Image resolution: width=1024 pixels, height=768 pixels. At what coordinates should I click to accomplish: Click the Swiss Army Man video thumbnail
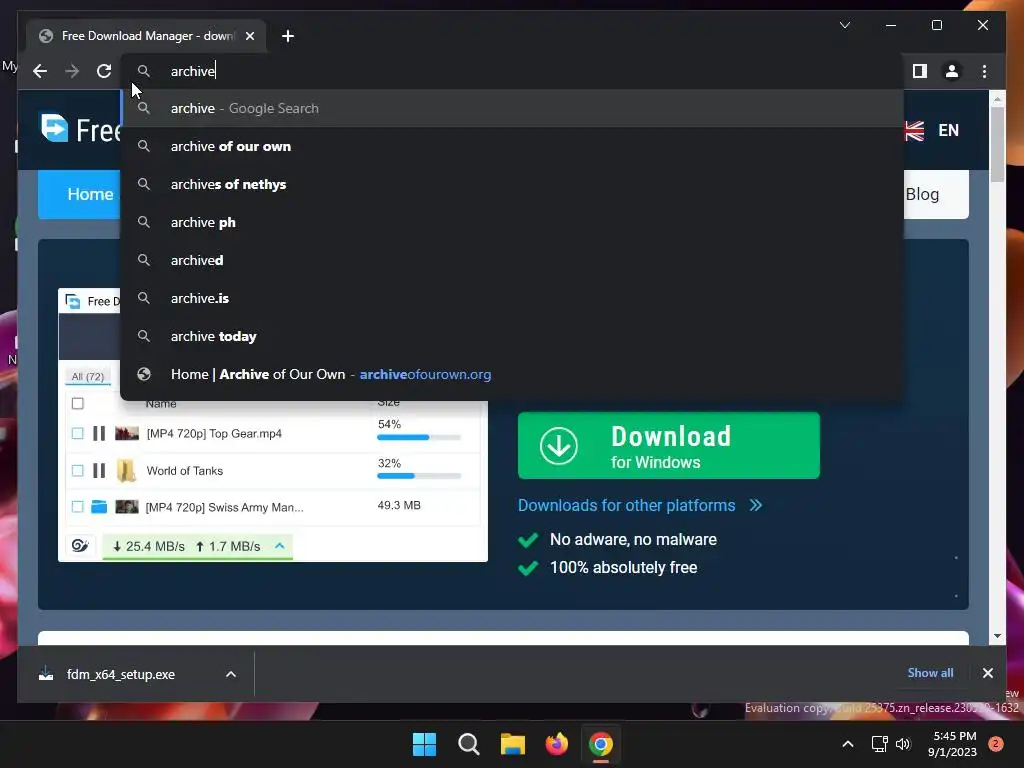(x=127, y=507)
